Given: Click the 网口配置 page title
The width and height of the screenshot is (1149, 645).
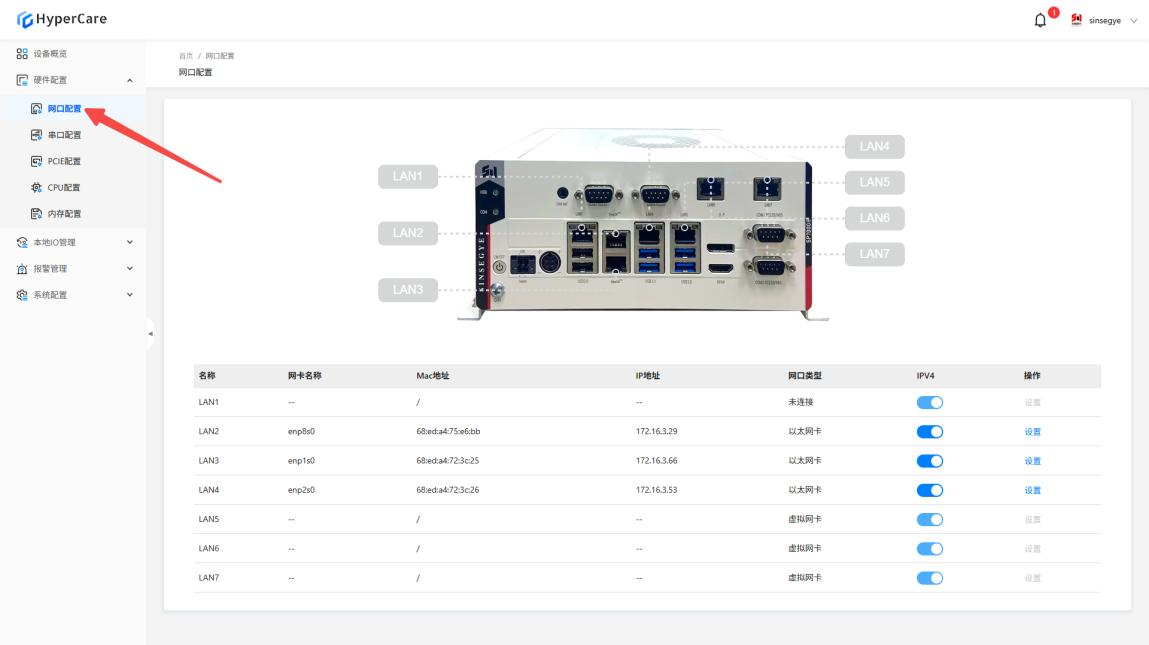Looking at the screenshot, I should pos(196,73).
